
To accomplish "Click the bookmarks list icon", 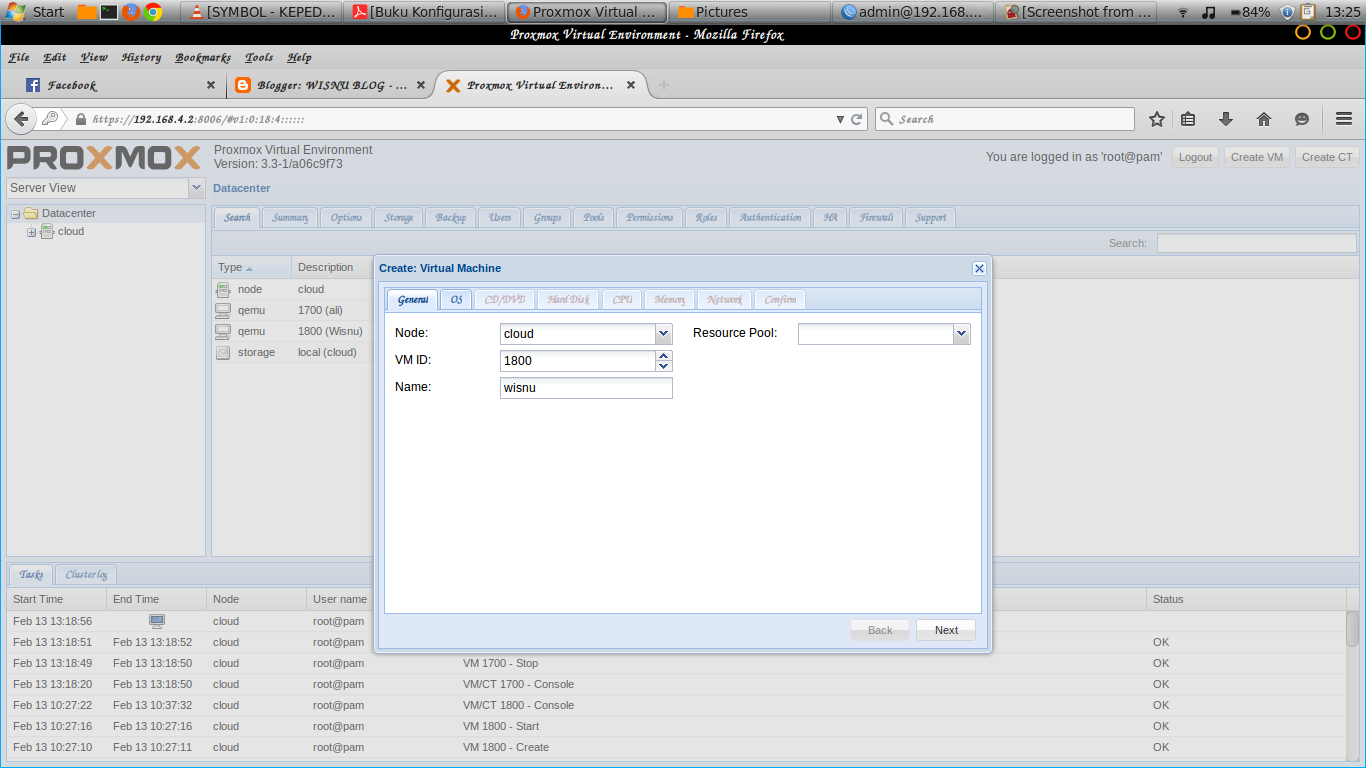I will [1188, 119].
